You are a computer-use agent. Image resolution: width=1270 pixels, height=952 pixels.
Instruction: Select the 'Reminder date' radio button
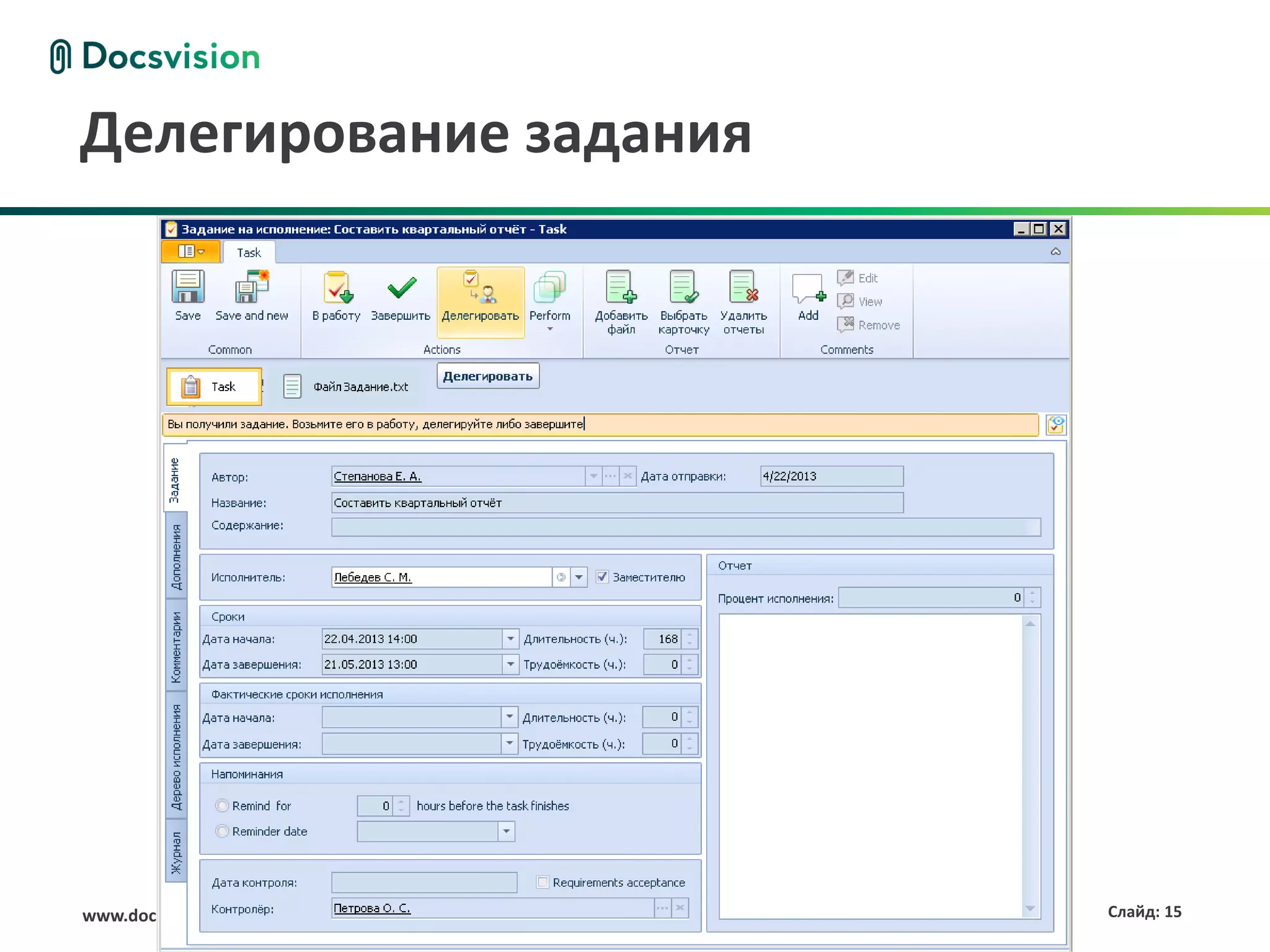click(x=222, y=831)
